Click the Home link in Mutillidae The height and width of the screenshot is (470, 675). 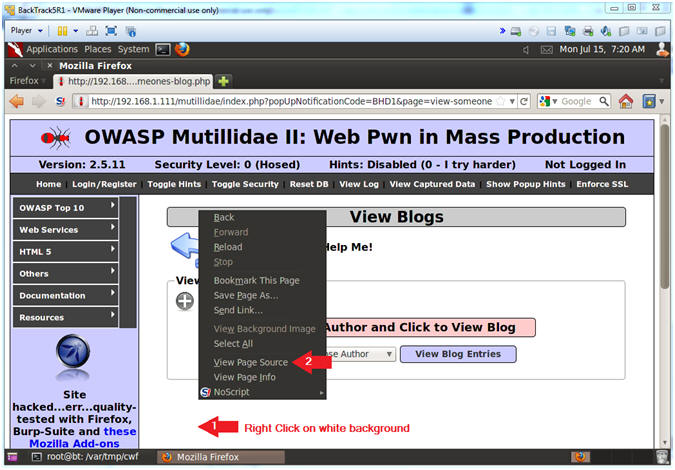(49, 184)
